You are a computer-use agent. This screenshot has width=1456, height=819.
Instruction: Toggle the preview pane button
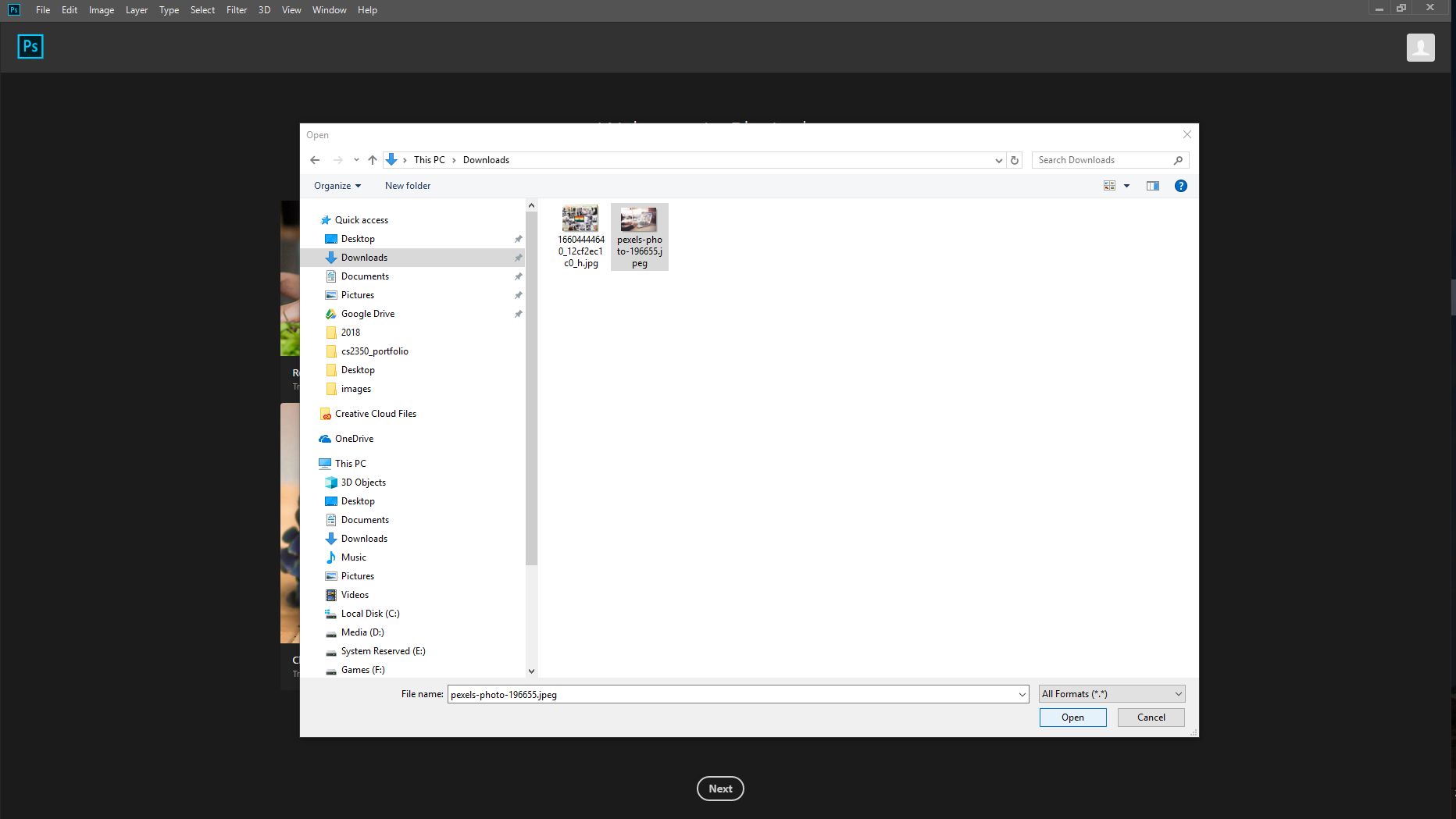[1152, 185]
